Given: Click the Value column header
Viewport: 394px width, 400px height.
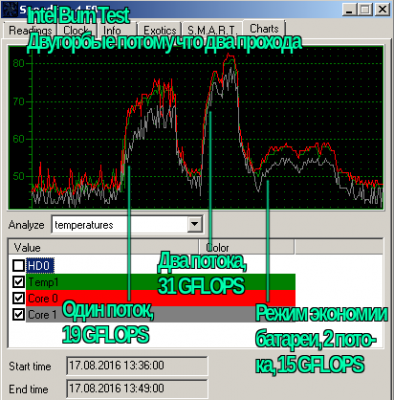Looking at the screenshot, I should coord(103,247).
